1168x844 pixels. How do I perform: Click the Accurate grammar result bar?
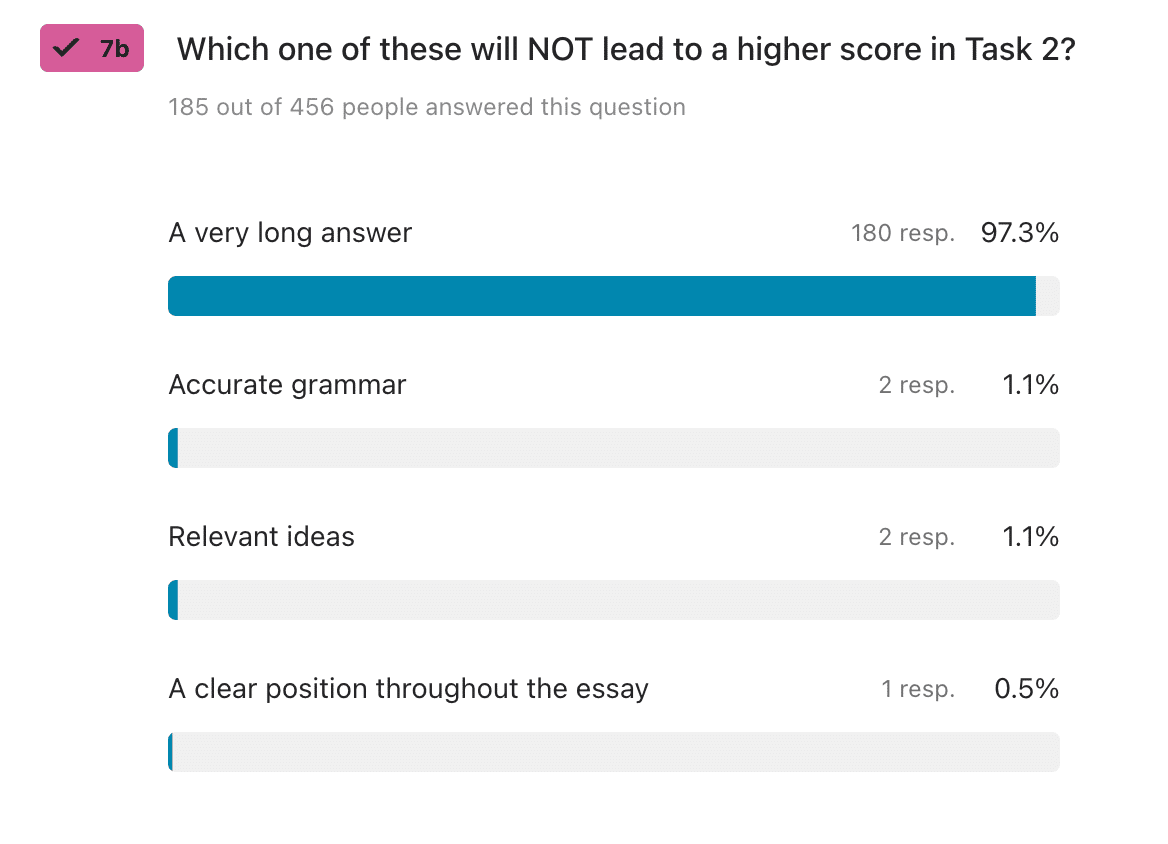tap(614, 448)
